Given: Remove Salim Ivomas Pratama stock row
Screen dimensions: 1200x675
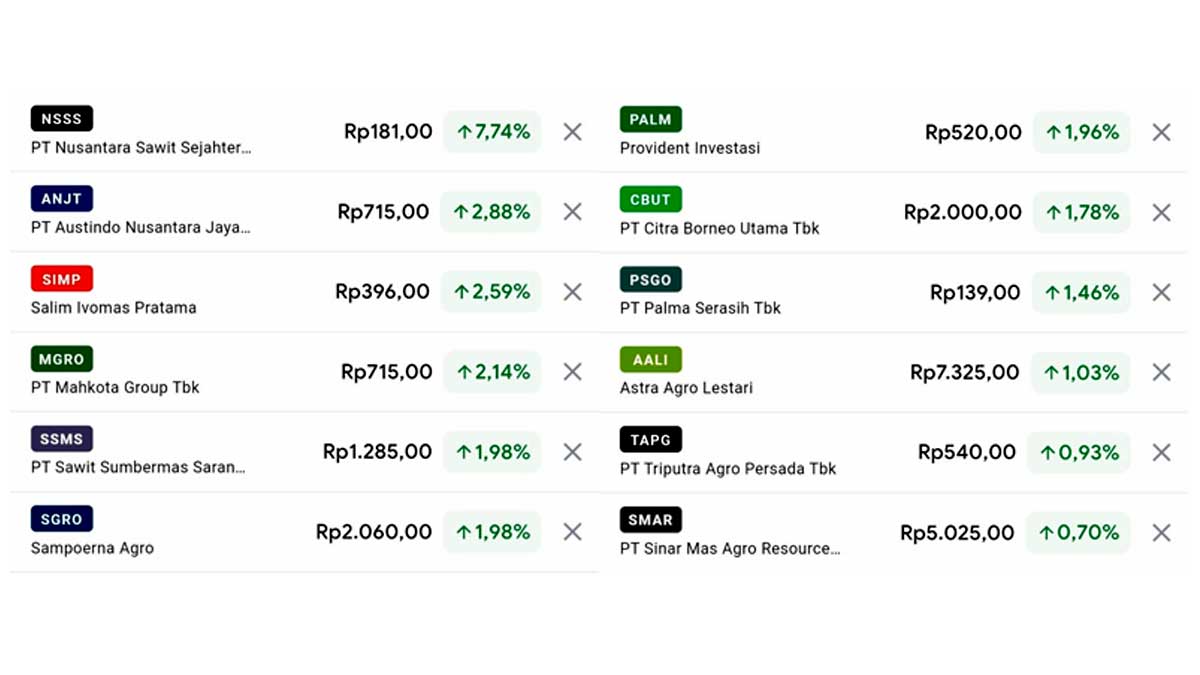Looking at the screenshot, I should point(572,292).
